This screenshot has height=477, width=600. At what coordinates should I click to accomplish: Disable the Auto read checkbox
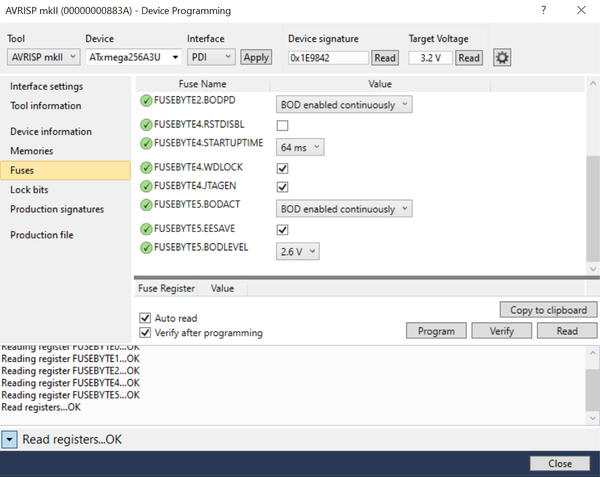(145, 318)
